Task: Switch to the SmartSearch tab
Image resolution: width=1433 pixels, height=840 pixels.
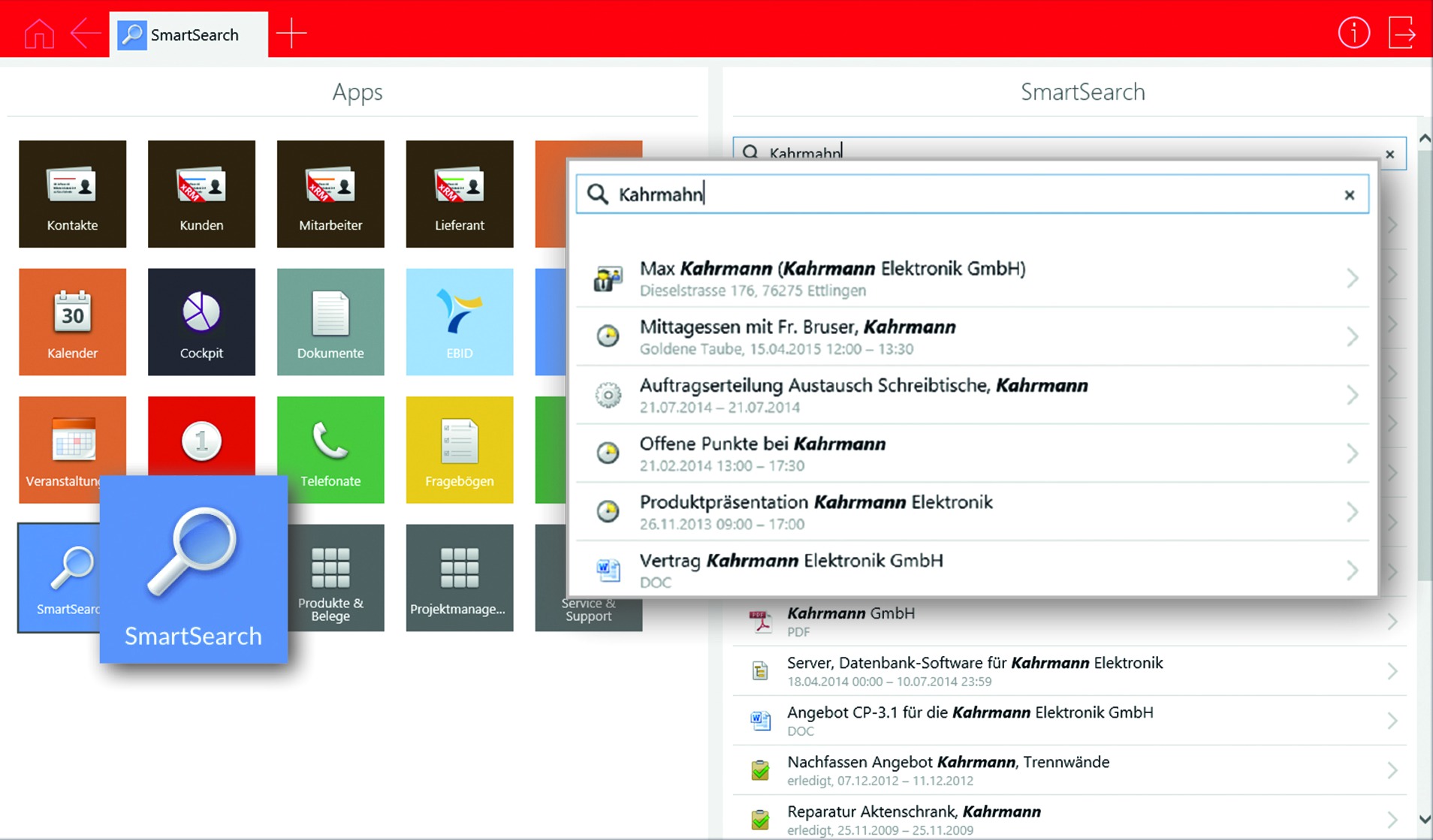Action: coord(189,35)
